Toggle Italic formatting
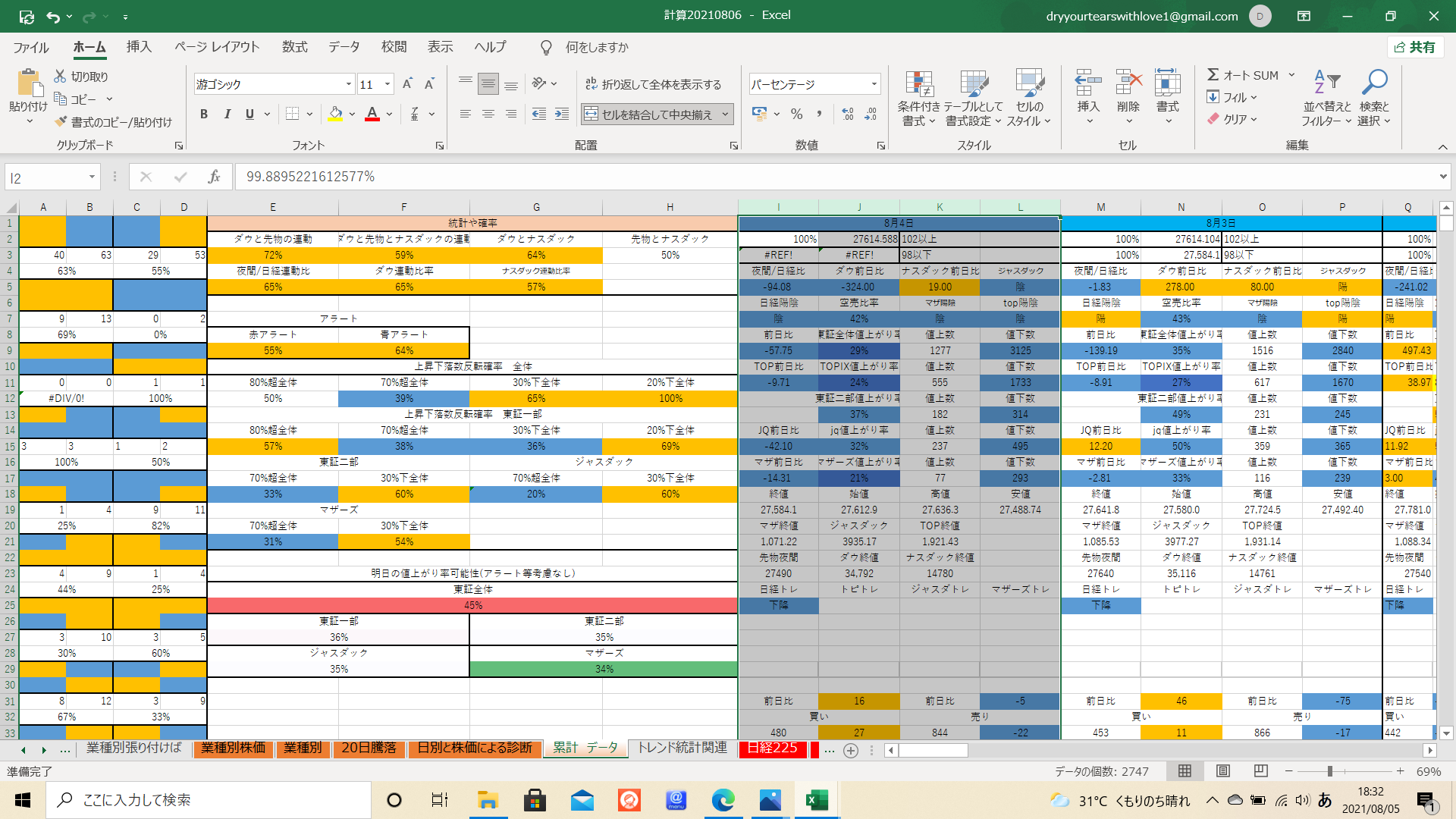 tap(227, 115)
